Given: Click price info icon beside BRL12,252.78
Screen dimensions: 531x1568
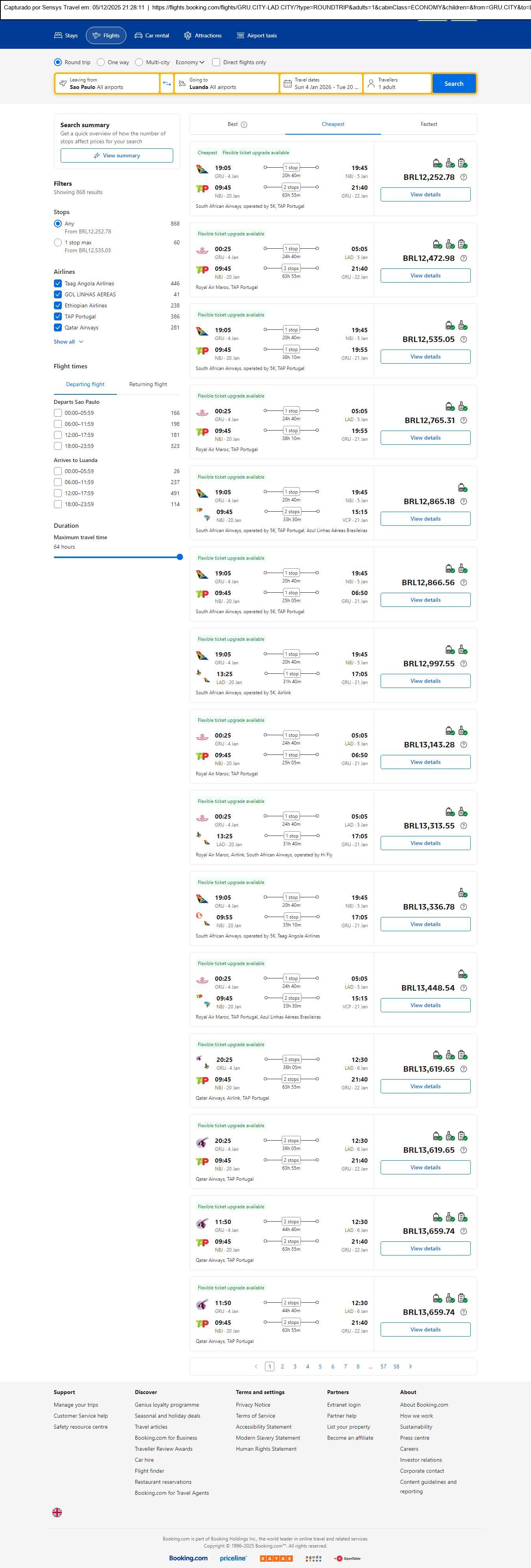Looking at the screenshot, I should tap(463, 177).
